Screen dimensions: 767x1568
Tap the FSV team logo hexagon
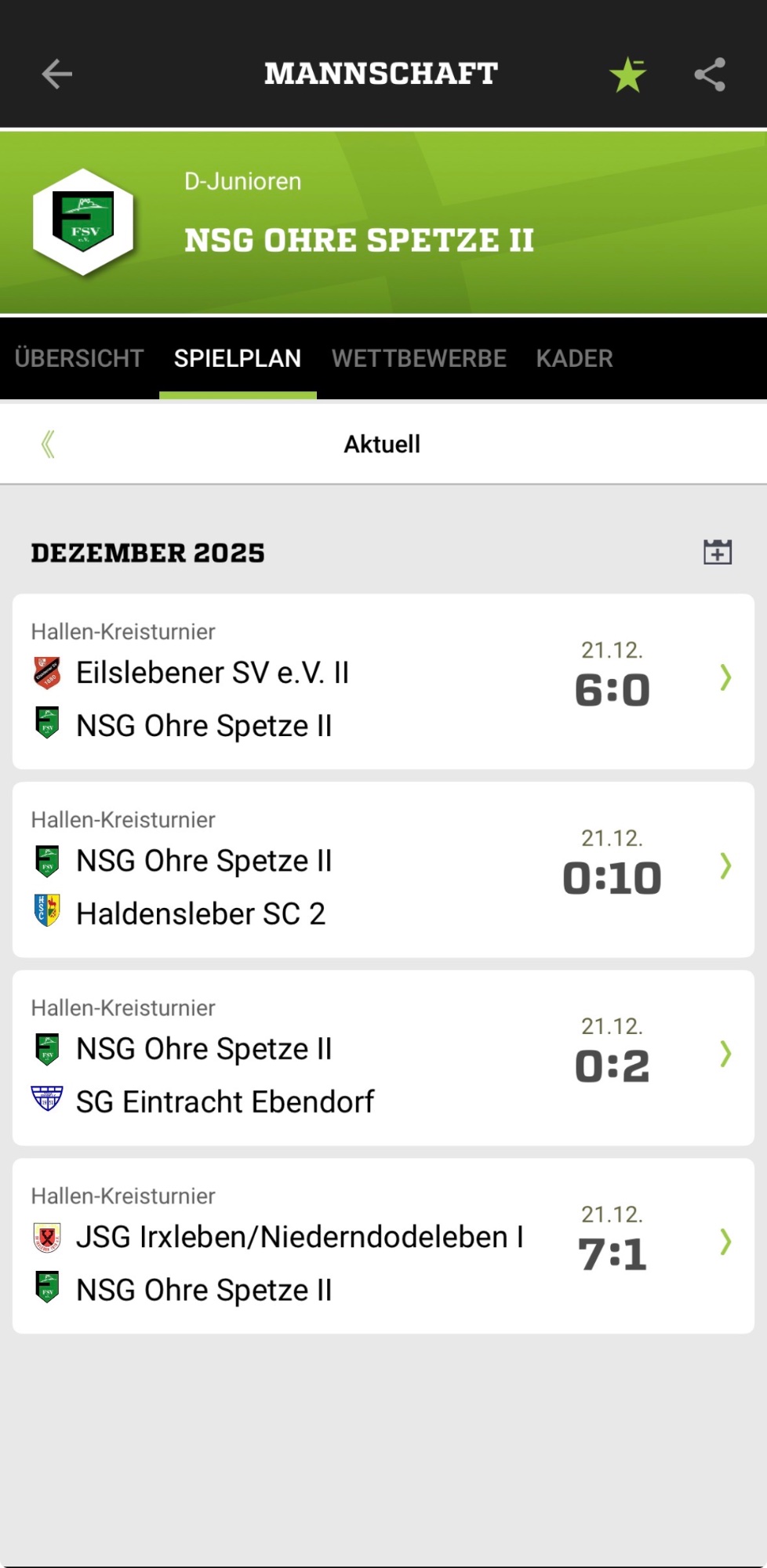[83, 222]
